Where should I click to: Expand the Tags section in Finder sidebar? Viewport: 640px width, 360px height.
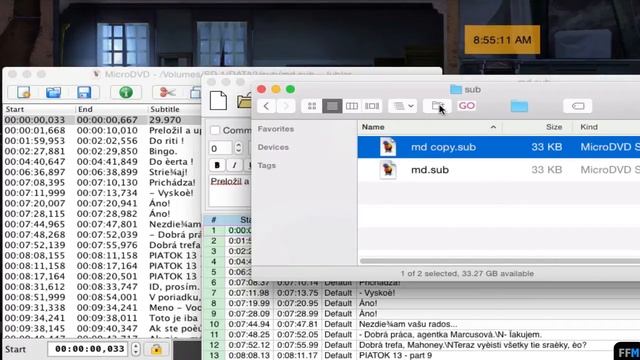click(x=267, y=165)
